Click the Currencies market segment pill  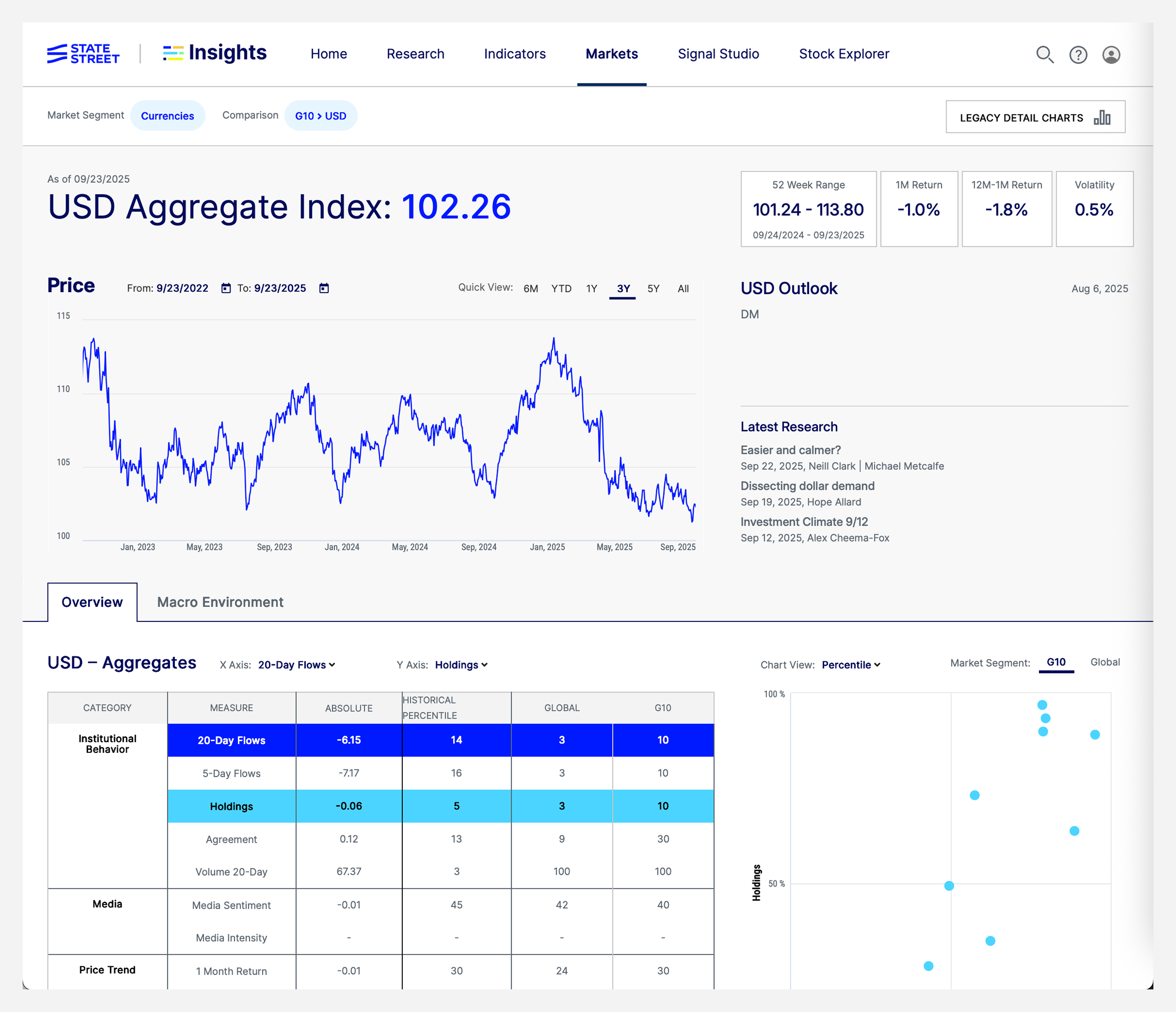click(x=167, y=116)
